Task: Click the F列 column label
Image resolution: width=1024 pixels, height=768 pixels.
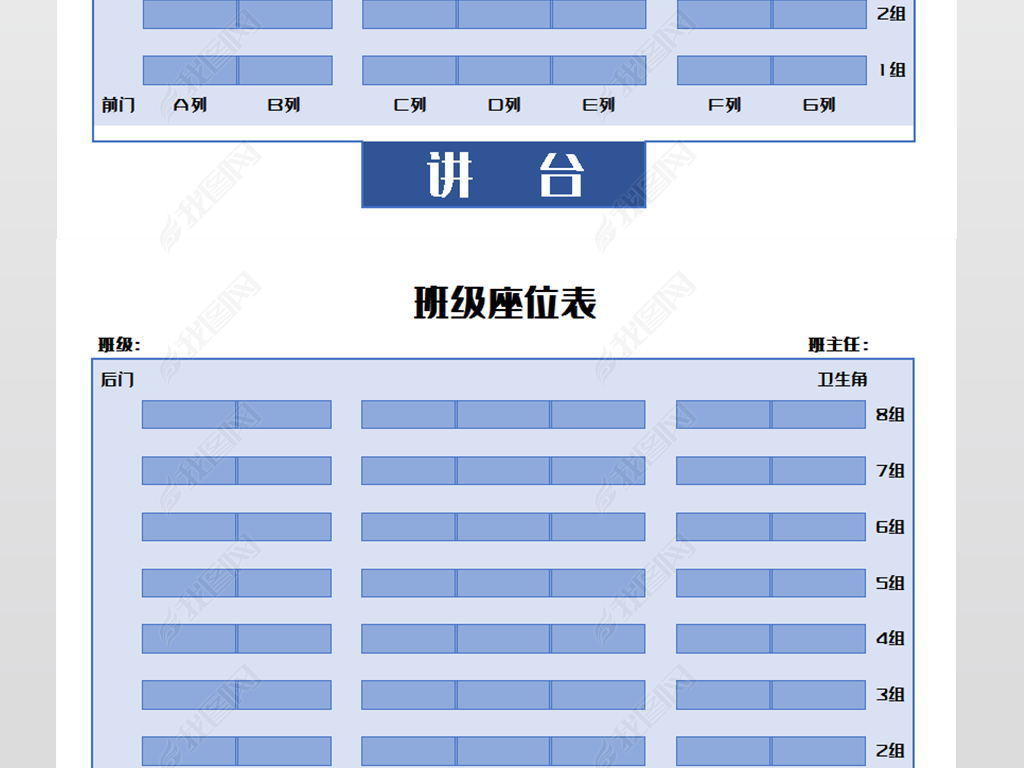Action: coord(724,105)
